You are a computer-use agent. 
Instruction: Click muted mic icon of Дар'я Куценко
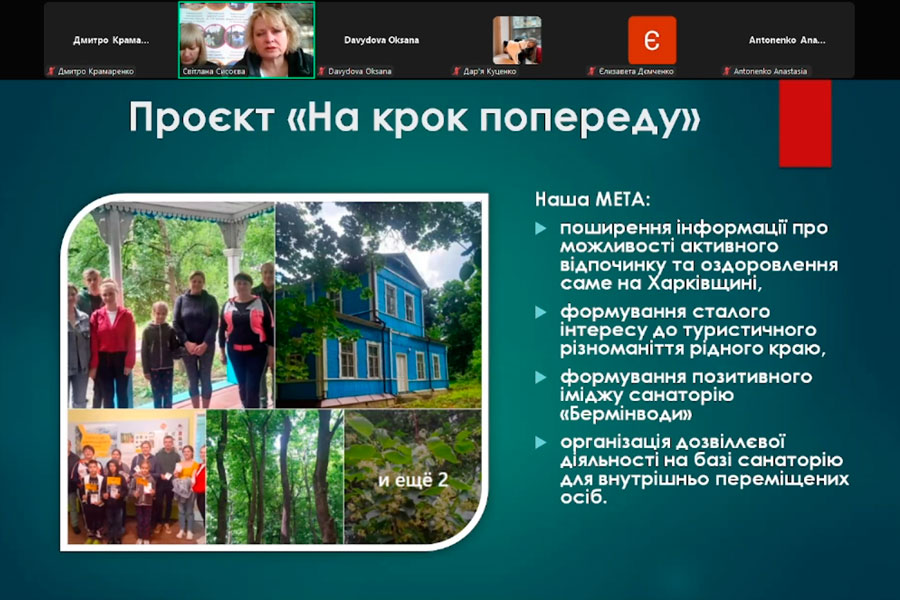[456, 71]
